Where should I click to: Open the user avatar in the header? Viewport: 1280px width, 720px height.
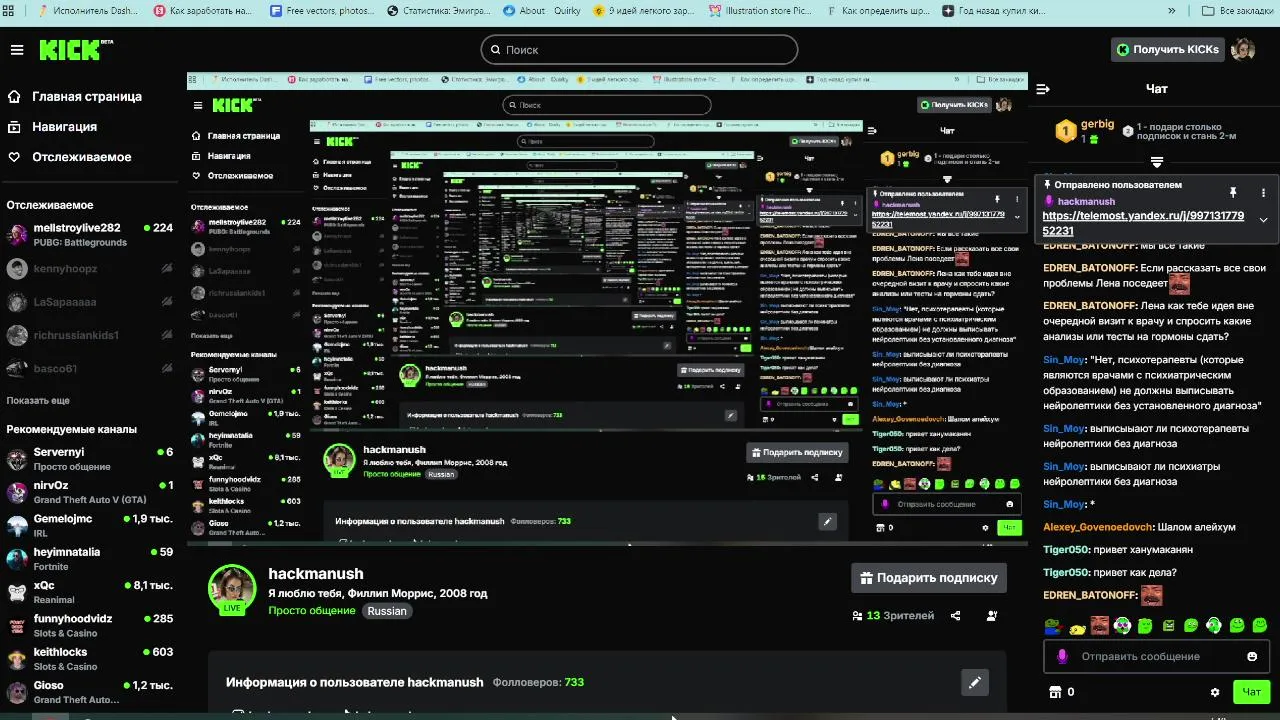tap(1243, 49)
